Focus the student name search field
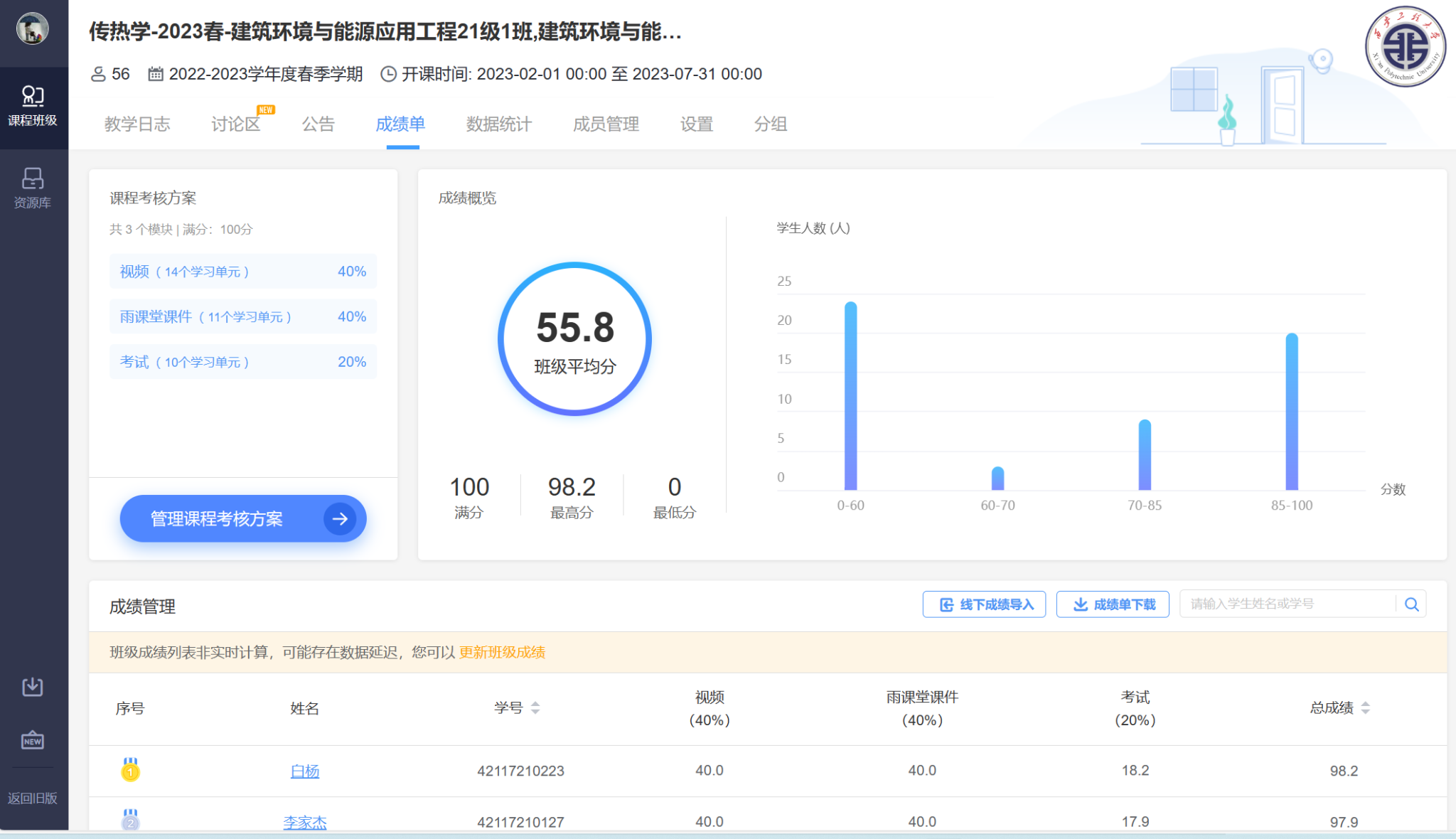Image resolution: width=1456 pixels, height=839 pixels. click(x=1287, y=604)
